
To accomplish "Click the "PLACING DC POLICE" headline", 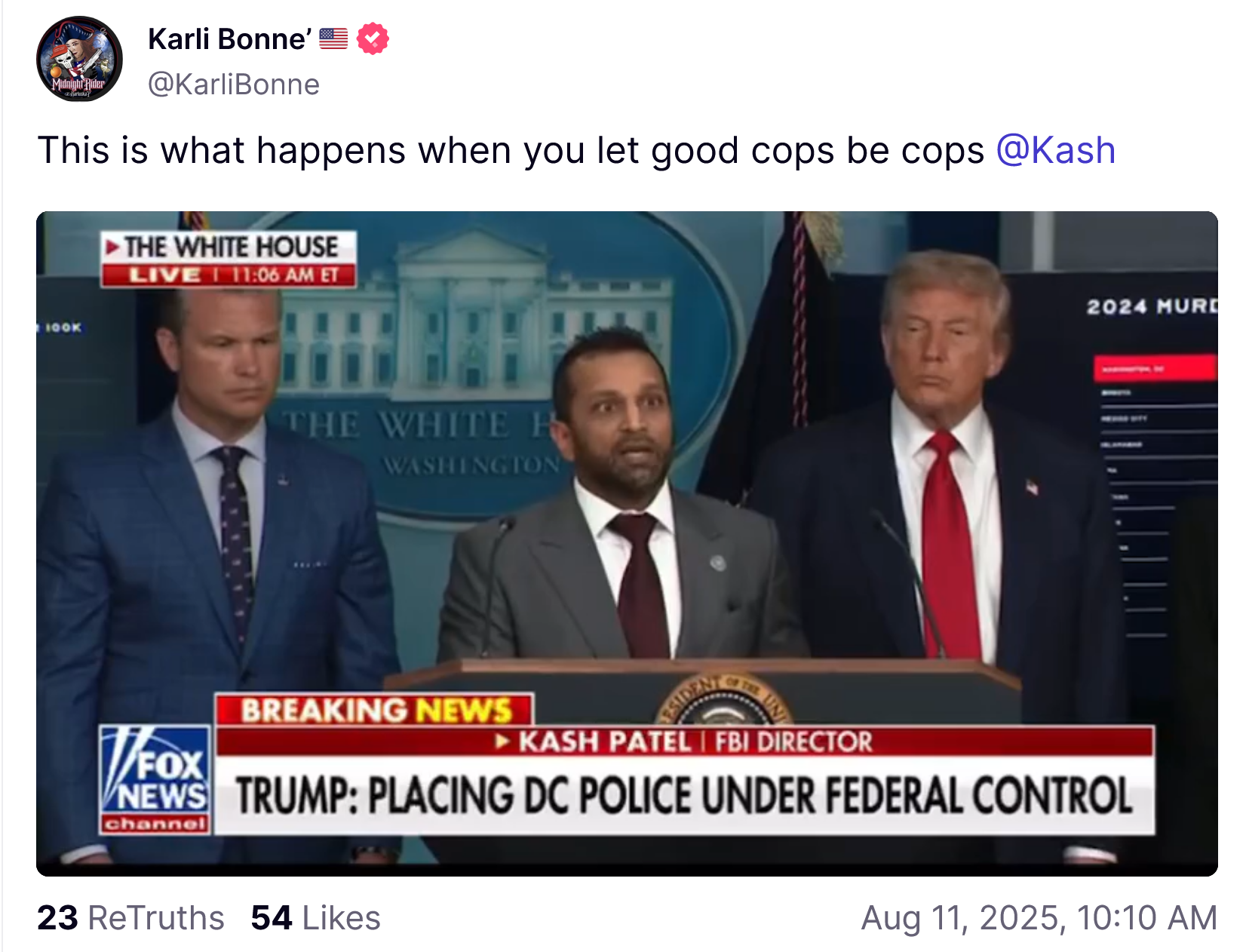I will click(683, 796).
